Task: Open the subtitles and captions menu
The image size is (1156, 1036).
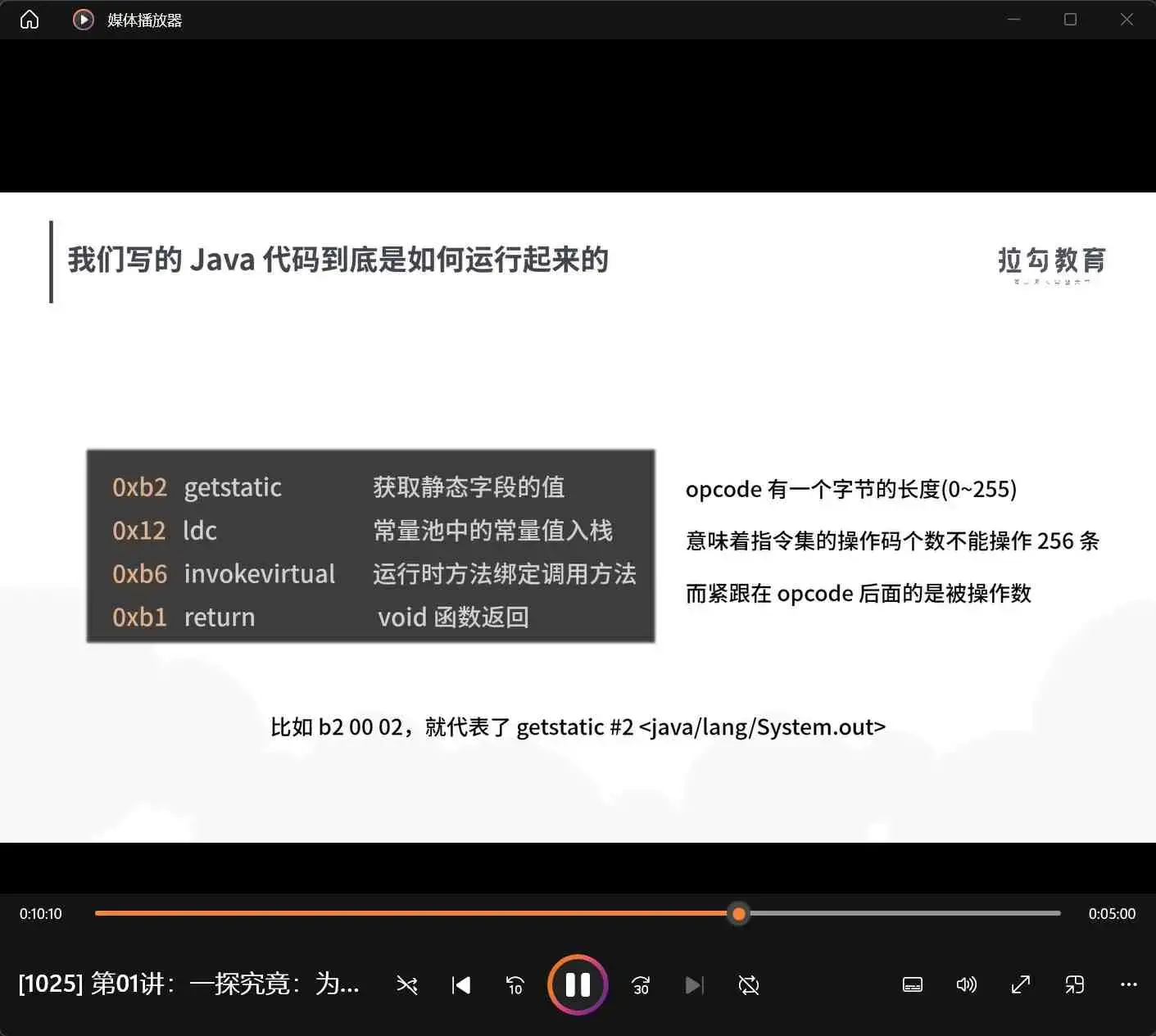Action: (x=912, y=985)
